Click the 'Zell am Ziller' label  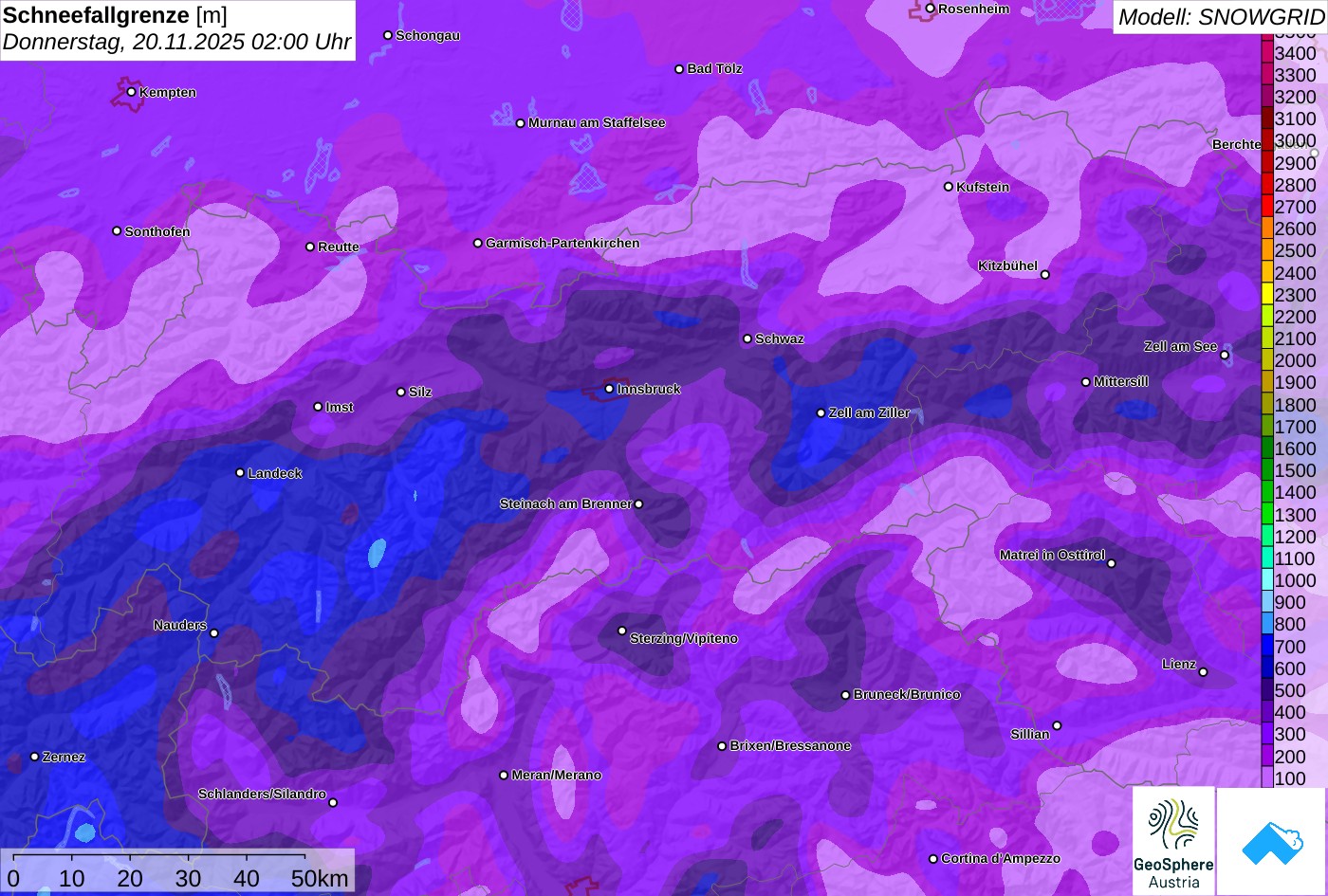(869, 412)
